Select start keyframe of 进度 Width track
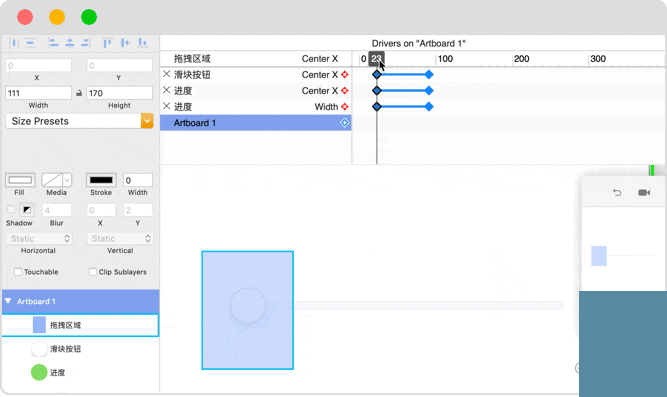The image size is (667, 397). click(x=376, y=106)
